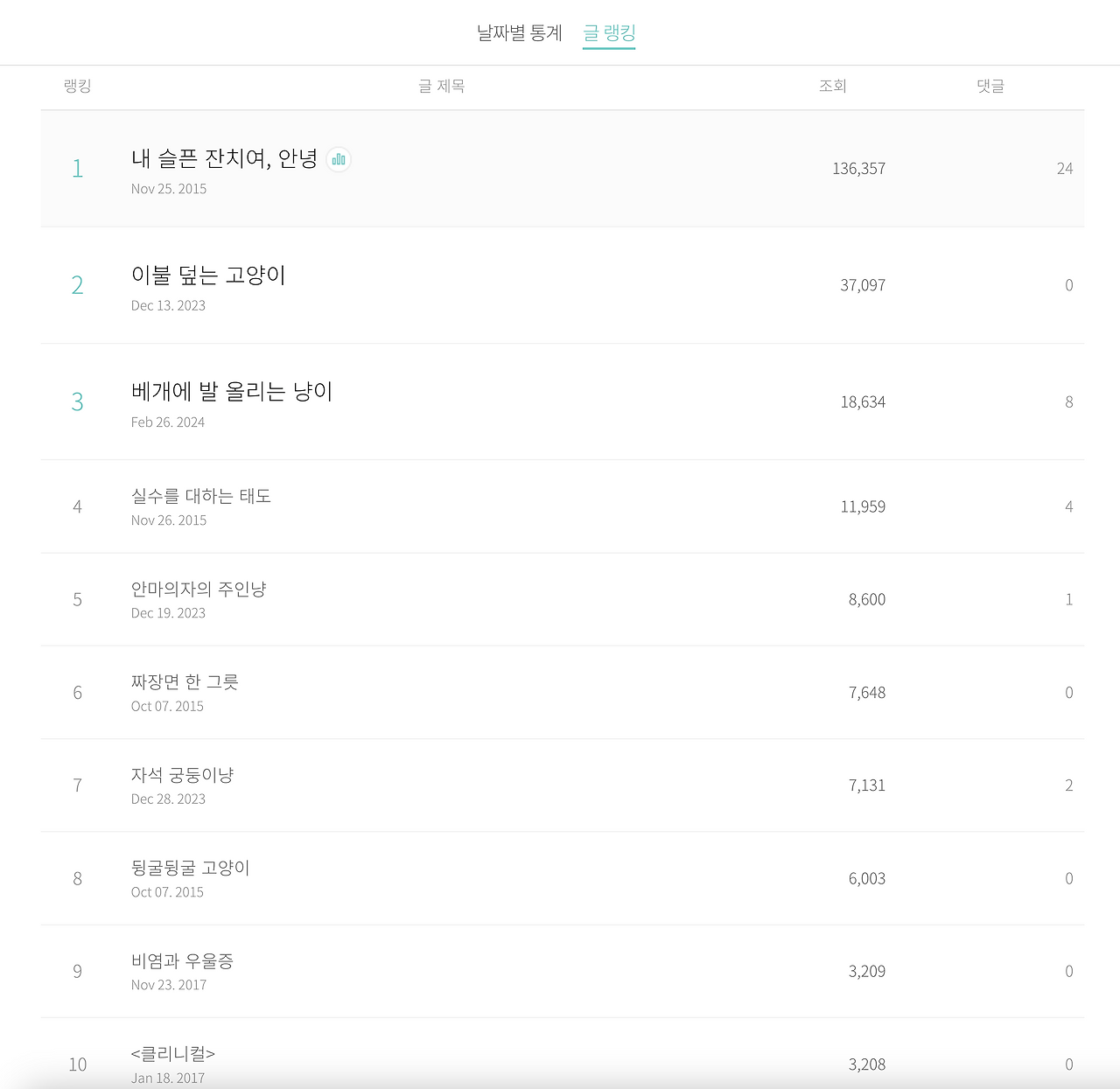
Task: Sort by the 댓글 column header
Action: point(989,86)
